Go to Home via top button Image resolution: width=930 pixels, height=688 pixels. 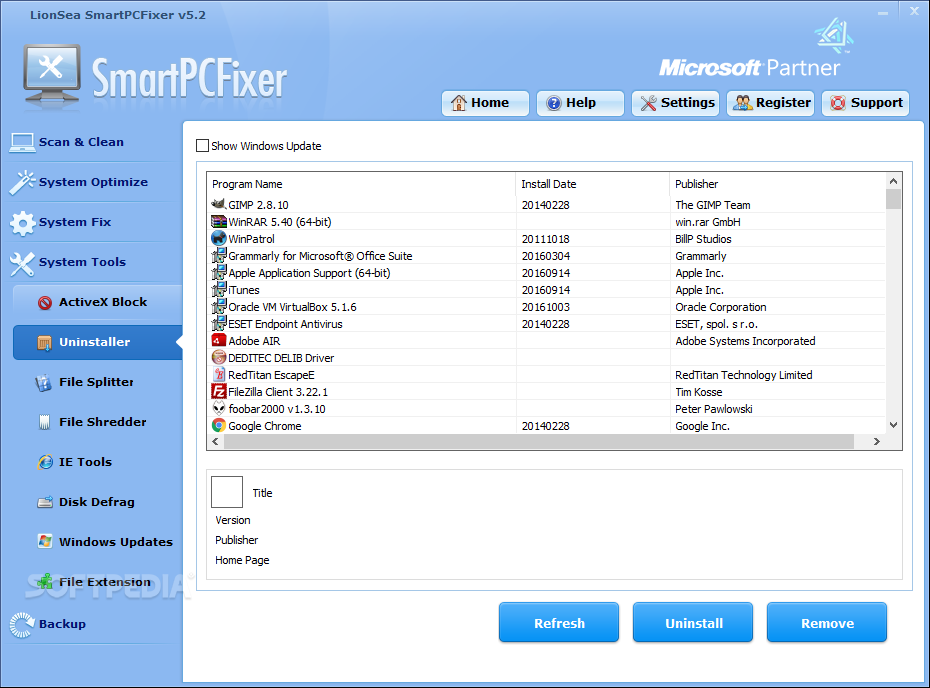click(485, 103)
